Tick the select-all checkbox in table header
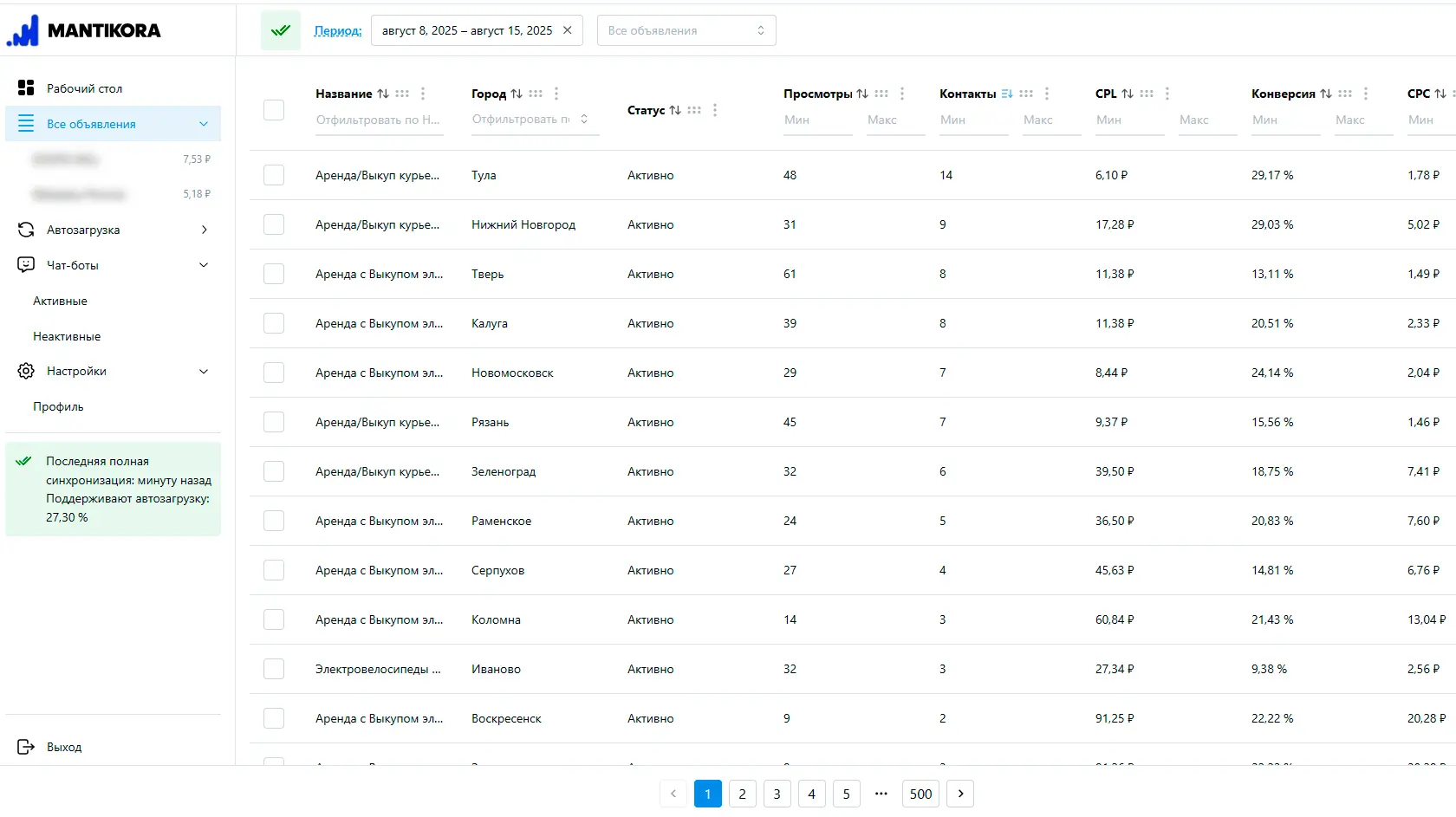This screenshot has height=817, width=1456. (x=274, y=110)
